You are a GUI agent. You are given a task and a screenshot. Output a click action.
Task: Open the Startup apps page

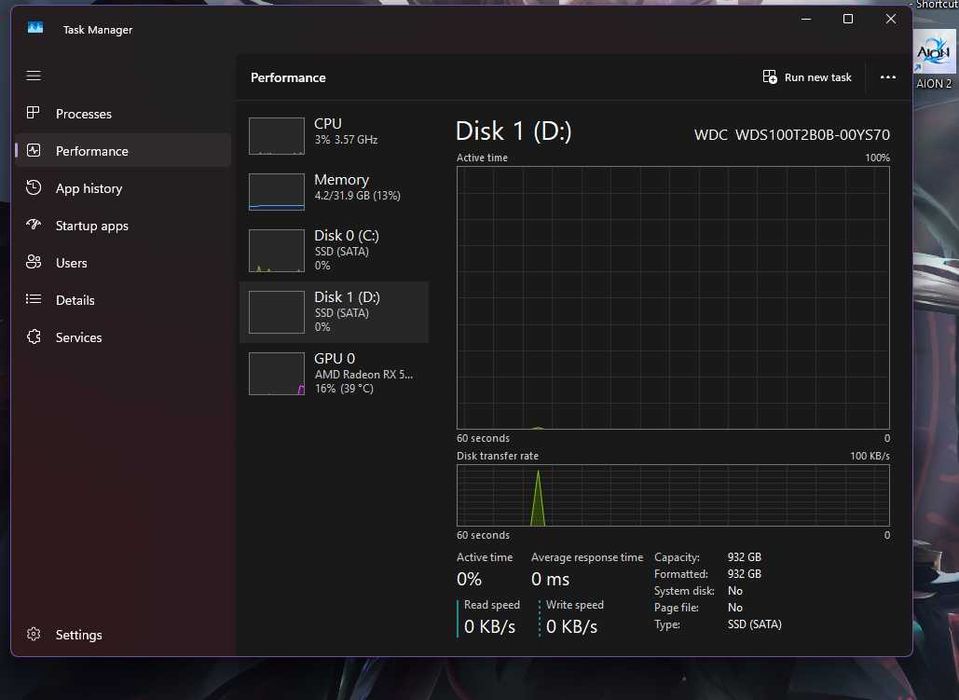coord(123,226)
